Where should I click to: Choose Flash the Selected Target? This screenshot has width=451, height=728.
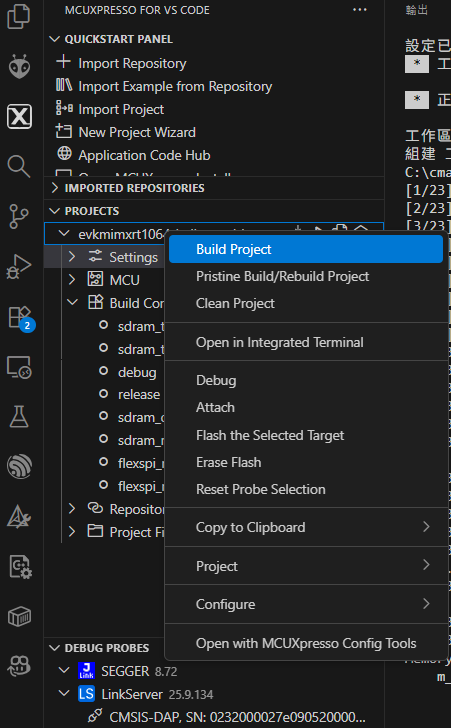click(306, 435)
